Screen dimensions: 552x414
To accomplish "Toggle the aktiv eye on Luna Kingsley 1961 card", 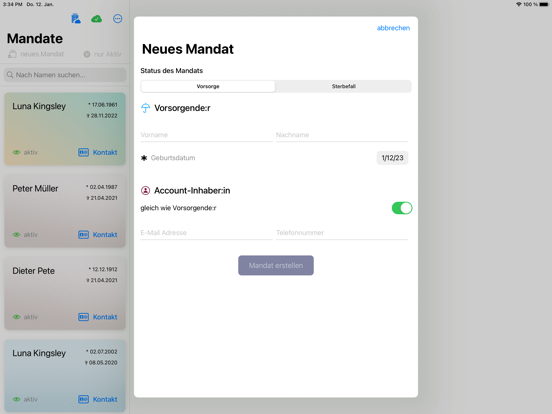I will 17,152.
